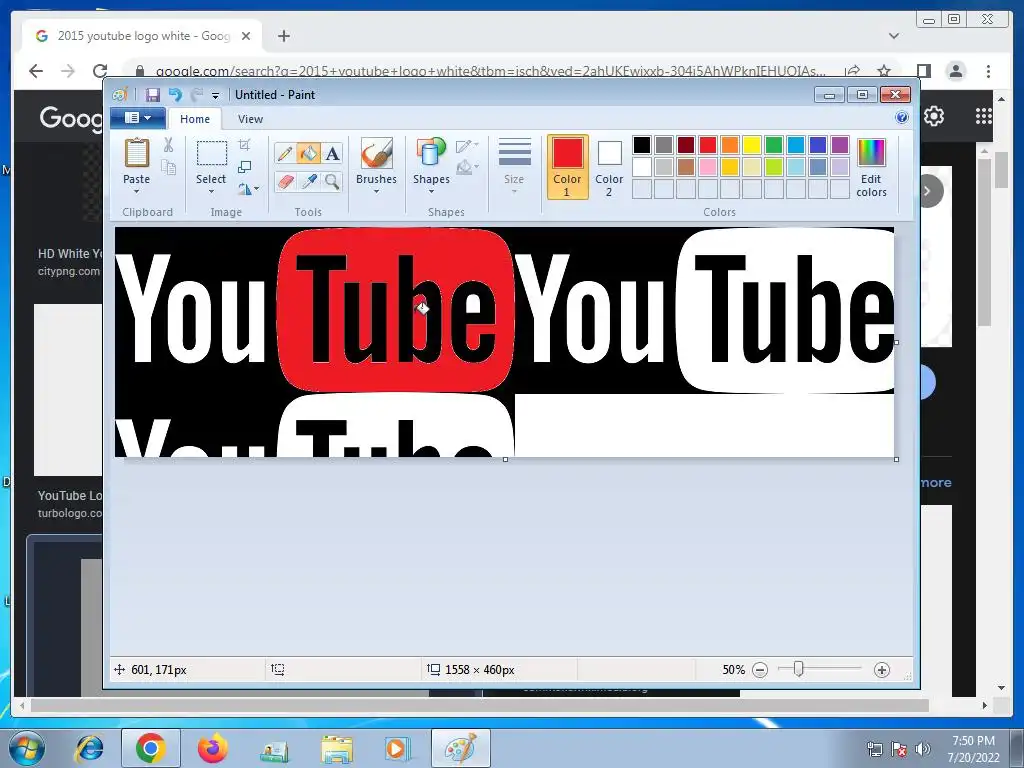
Task: Click the Chrome profile avatar icon
Action: pyautogui.click(x=956, y=71)
